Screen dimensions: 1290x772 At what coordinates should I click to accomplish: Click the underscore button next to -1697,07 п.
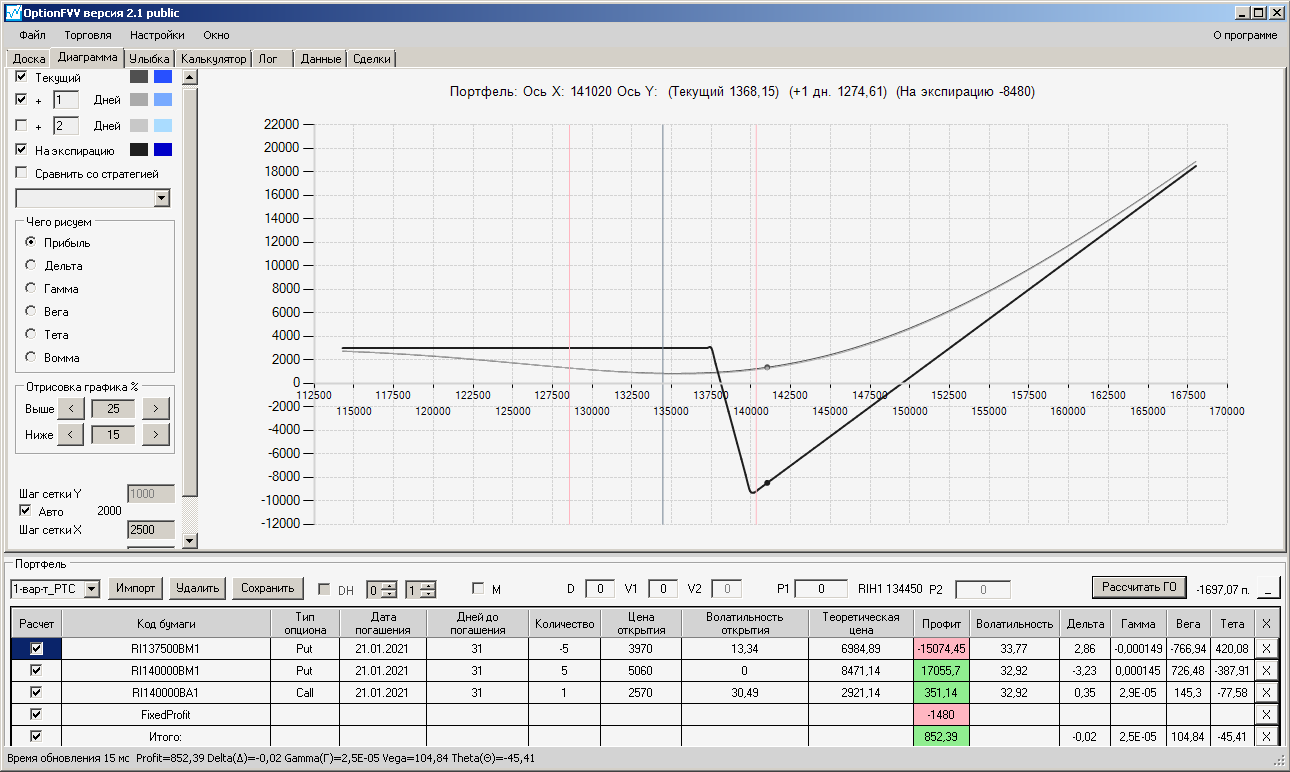click(1269, 588)
